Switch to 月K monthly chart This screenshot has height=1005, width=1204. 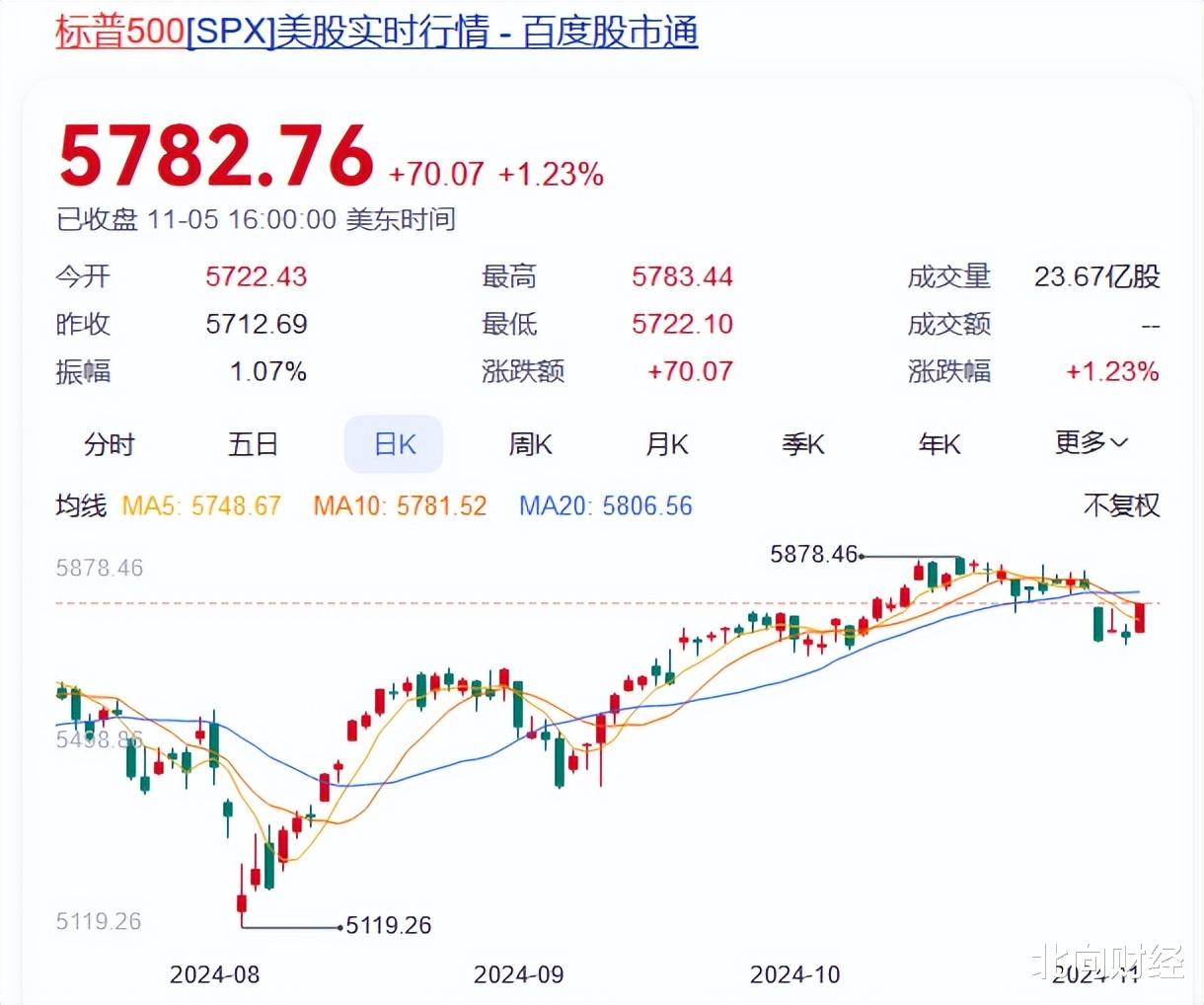point(667,445)
